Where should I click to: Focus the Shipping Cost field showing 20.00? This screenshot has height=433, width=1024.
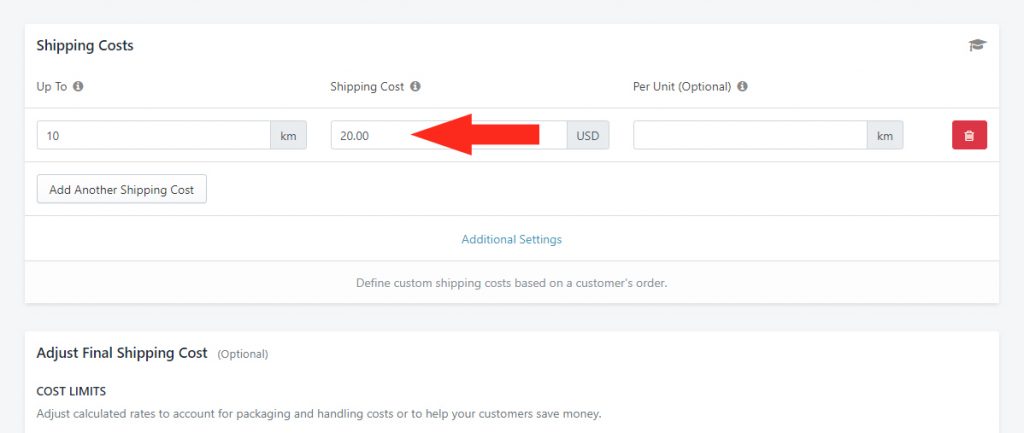449,135
